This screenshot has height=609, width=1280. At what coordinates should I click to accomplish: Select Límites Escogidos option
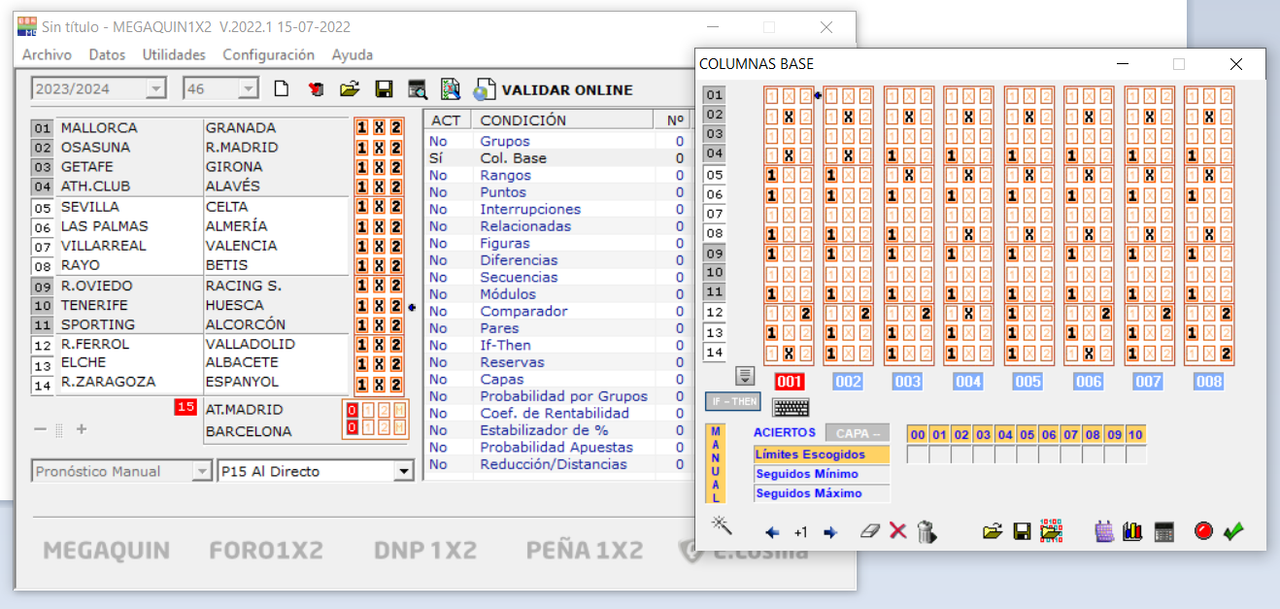(x=821, y=455)
